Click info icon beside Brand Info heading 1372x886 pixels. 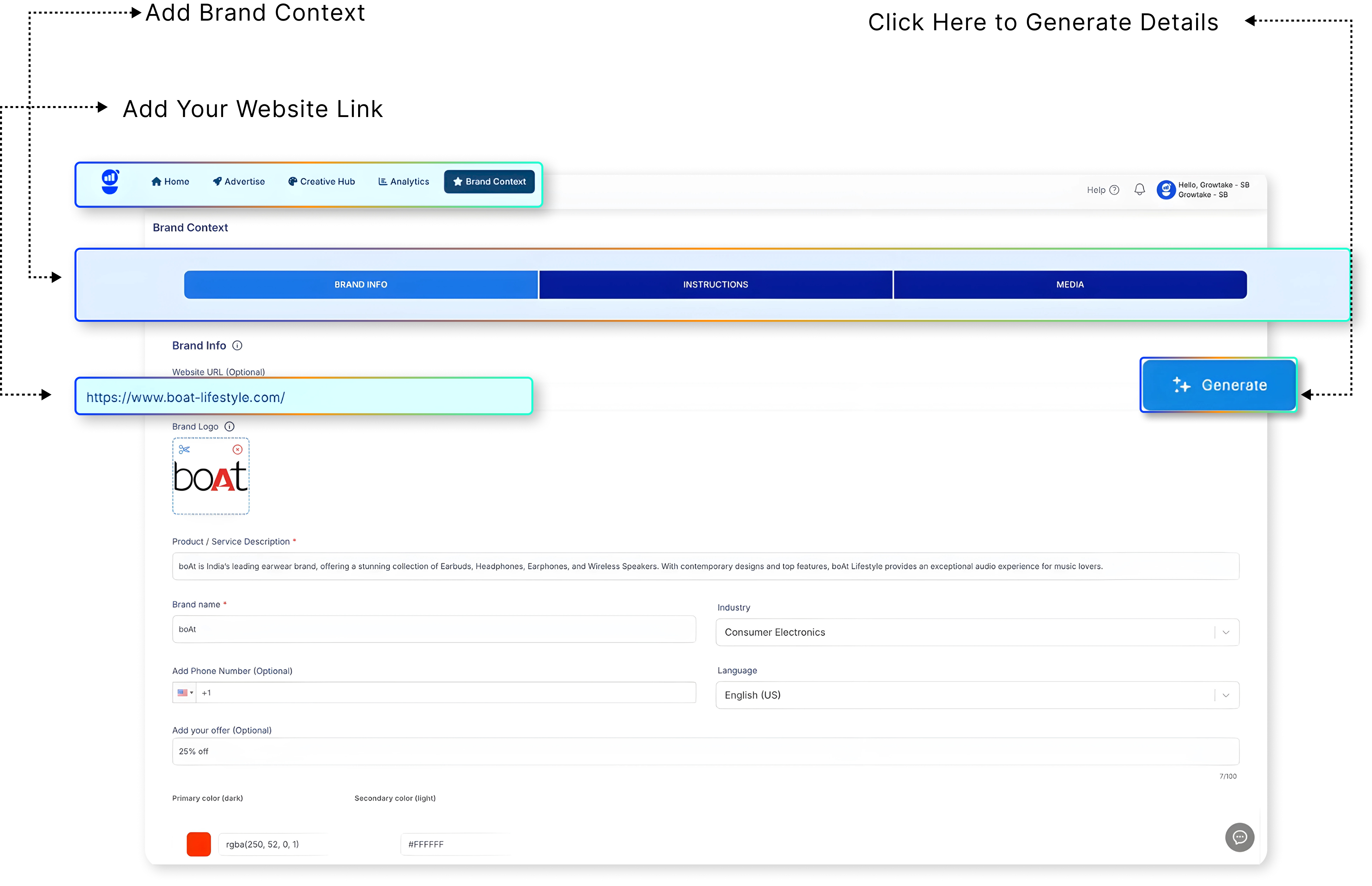click(237, 345)
